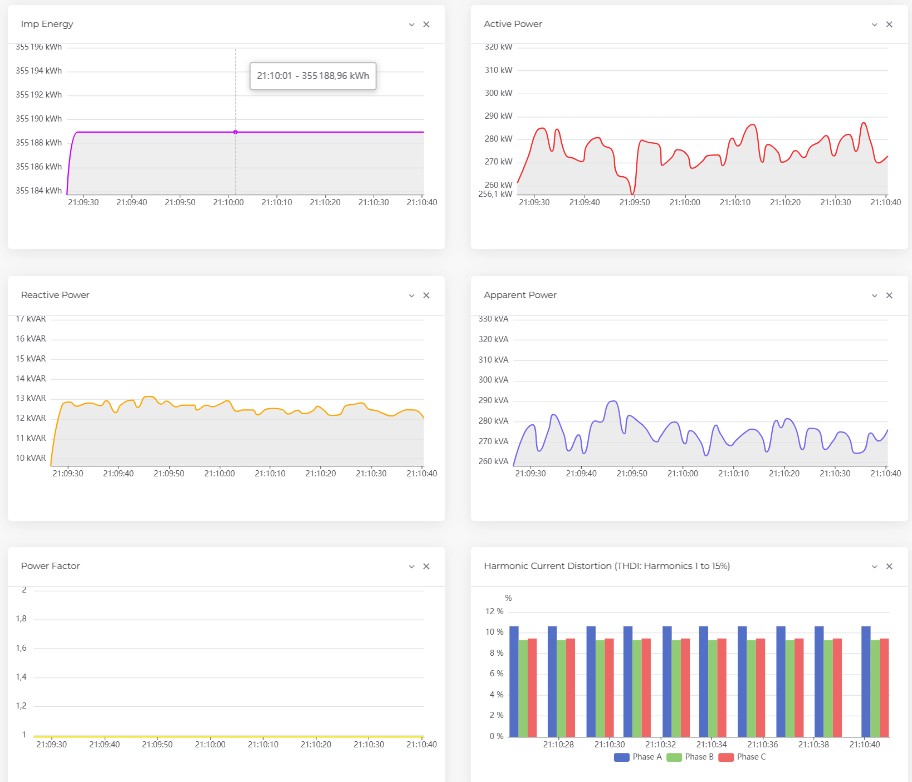
Task: Collapse the Harmonic Current Distortion chevron
Action: click(874, 566)
